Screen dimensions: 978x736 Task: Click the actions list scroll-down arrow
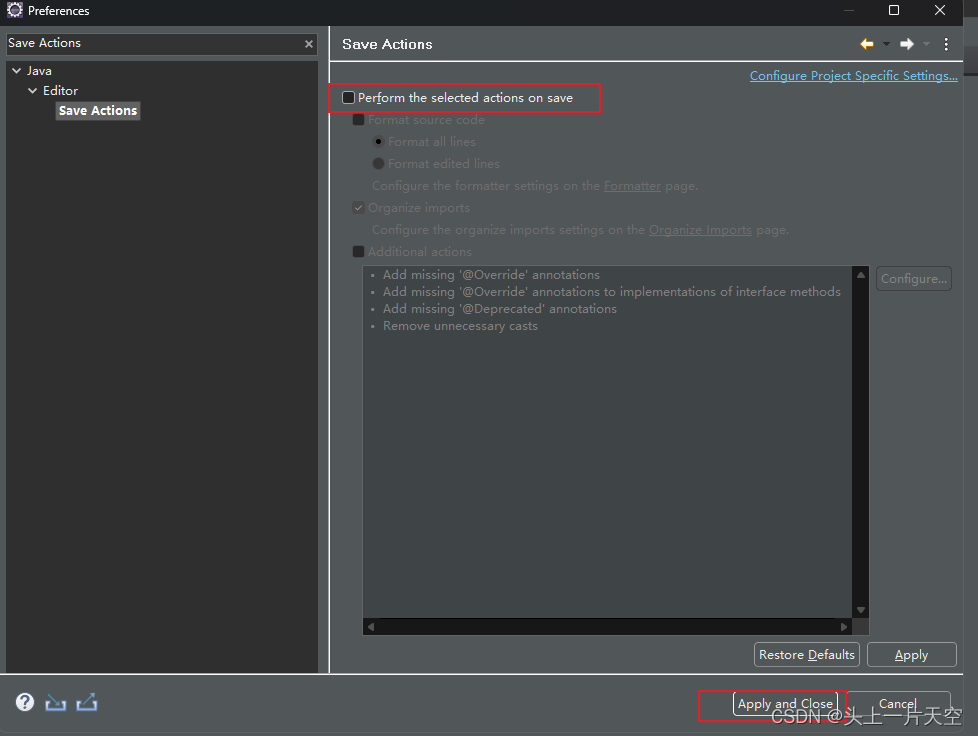(x=861, y=610)
